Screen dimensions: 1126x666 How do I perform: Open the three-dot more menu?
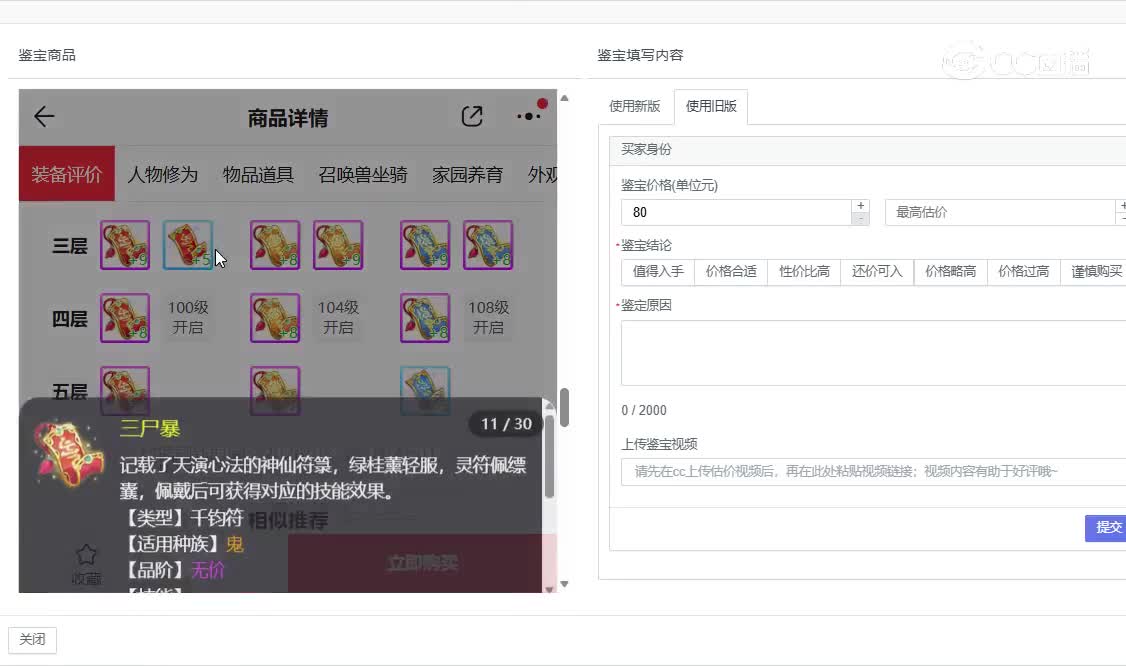(x=529, y=116)
